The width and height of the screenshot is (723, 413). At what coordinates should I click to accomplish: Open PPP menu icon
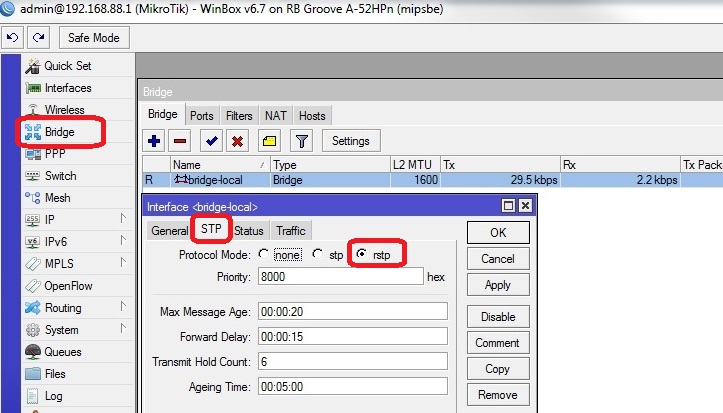pyautogui.click(x=33, y=154)
